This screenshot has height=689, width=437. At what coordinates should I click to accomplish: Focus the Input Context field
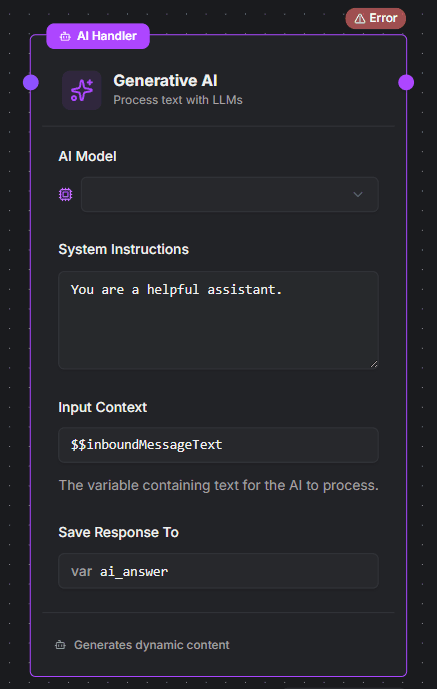(218, 445)
